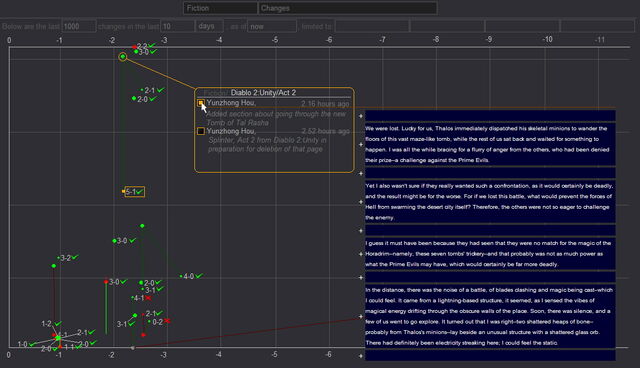Click the circled green node linked to the tooltip
The image size is (640, 368).
(122, 56)
